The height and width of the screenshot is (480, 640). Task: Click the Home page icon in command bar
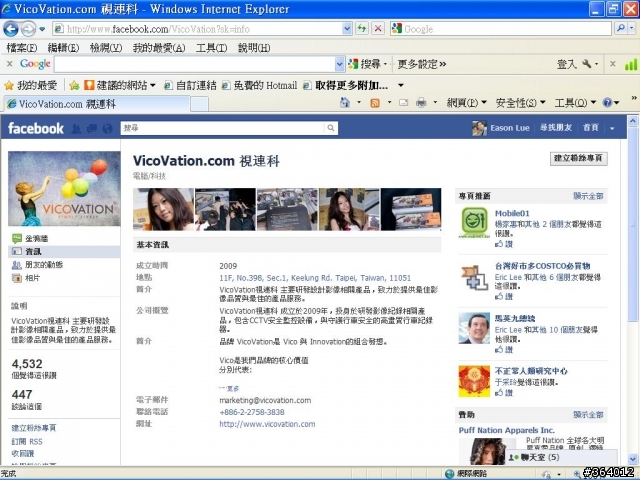pos(345,102)
